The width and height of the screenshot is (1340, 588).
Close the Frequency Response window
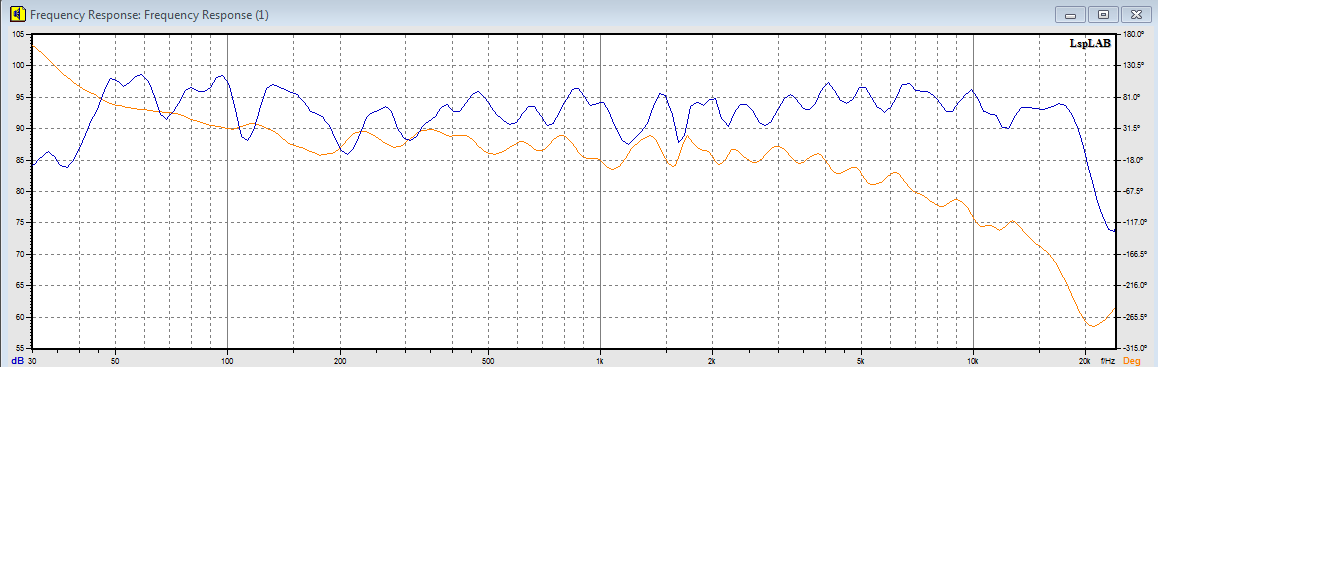coord(1136,14)
